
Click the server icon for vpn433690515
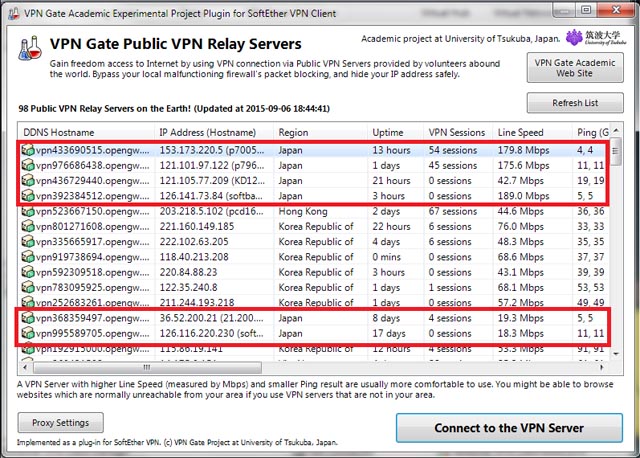pyautogui.click(x=28, y=152)
